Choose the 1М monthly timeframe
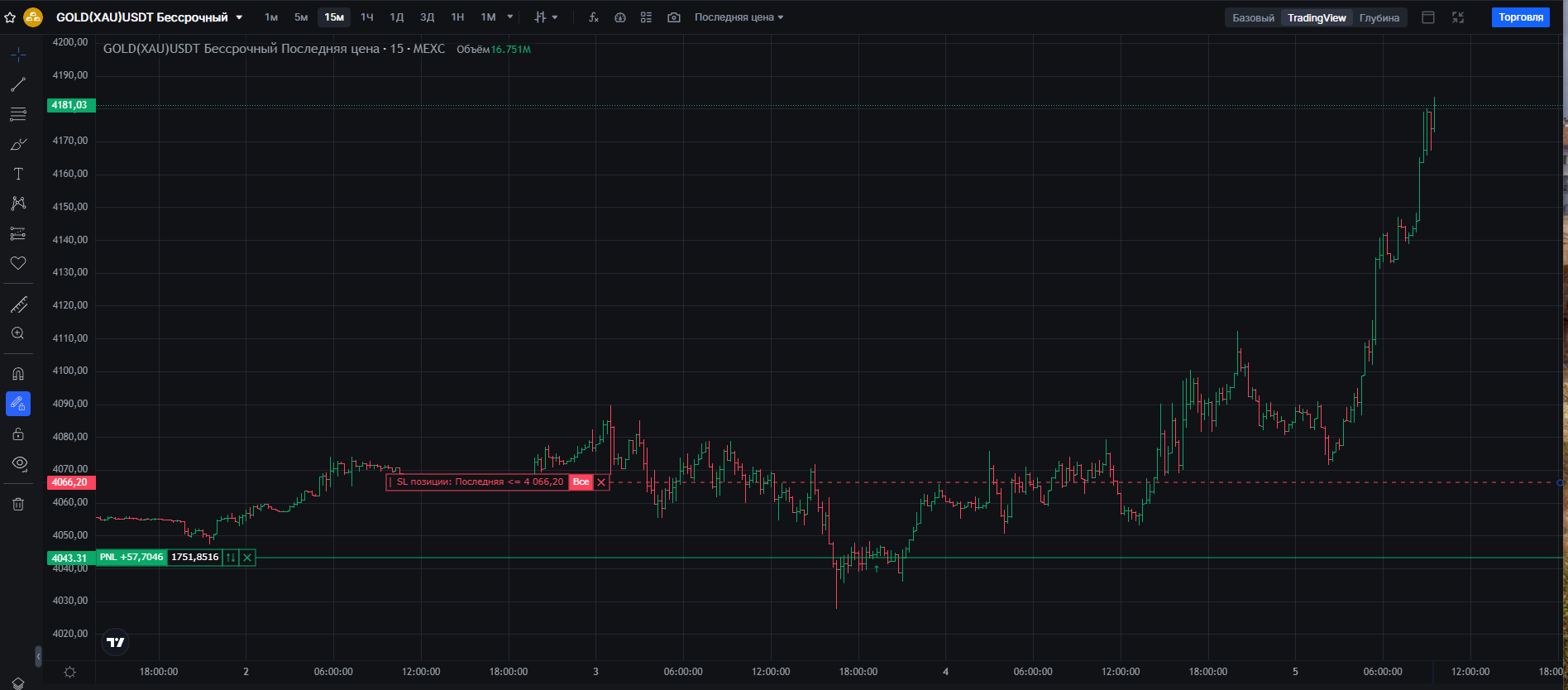This screenshot has height=690, width=1568. [x=488, y=17]
